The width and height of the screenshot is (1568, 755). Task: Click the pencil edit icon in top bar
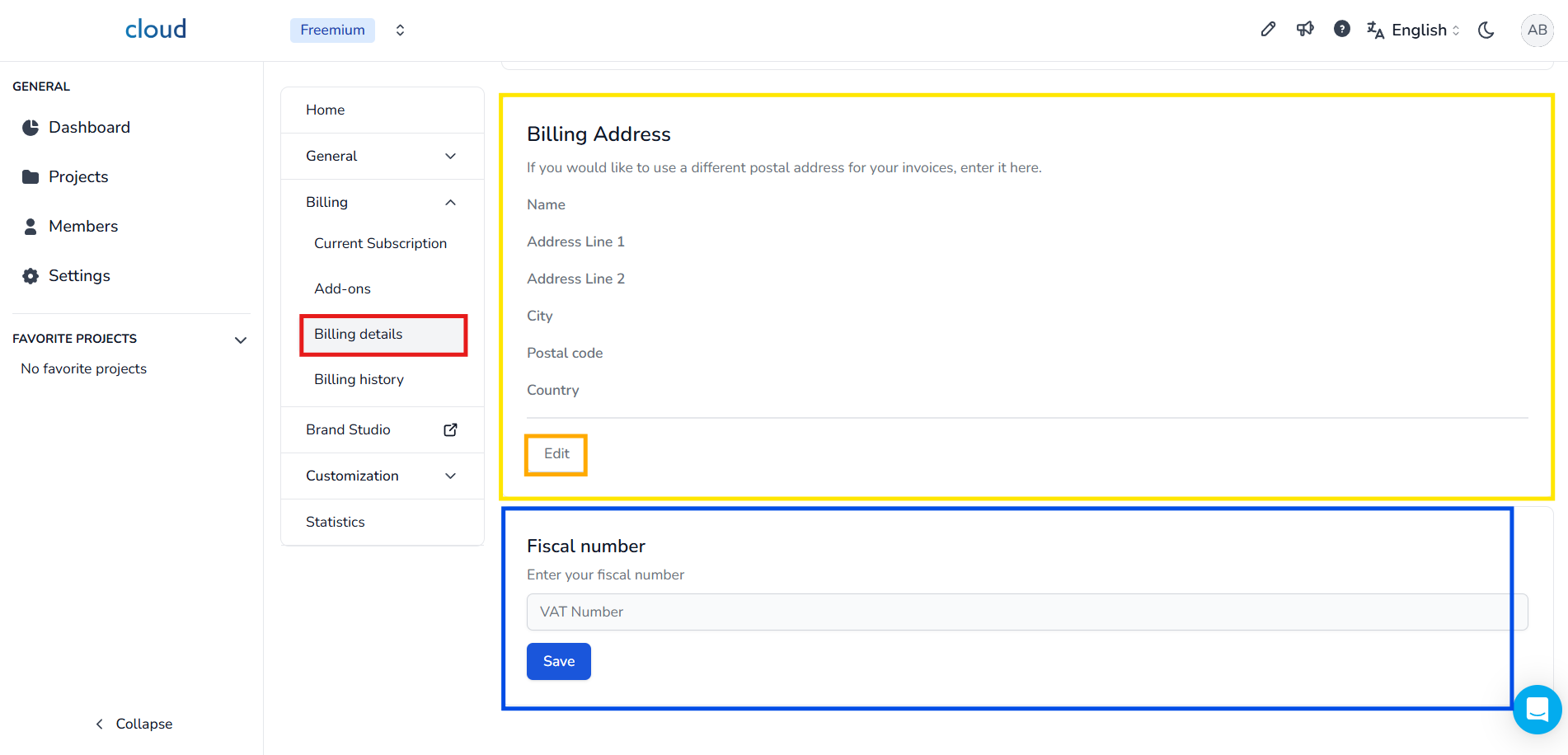click(1268, 30)
